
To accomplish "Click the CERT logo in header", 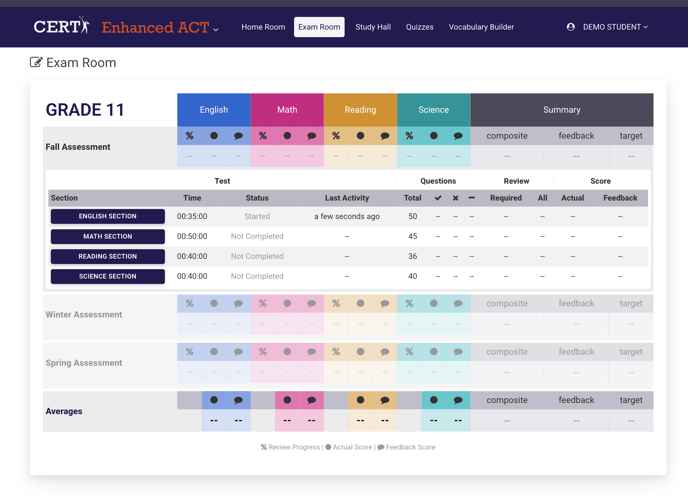I will [x=61, y=27].
